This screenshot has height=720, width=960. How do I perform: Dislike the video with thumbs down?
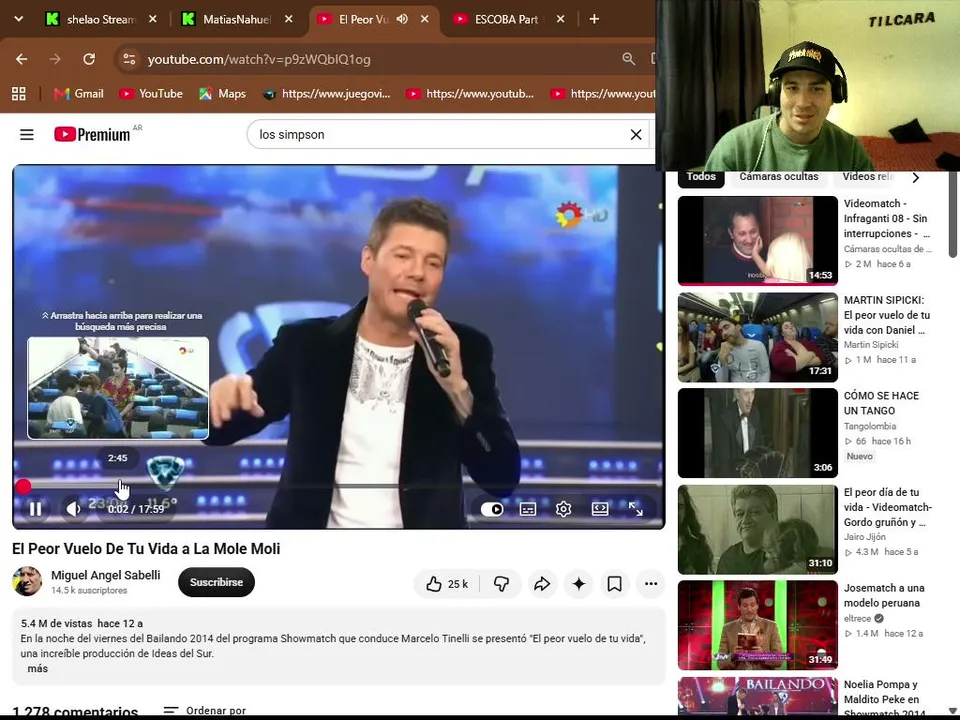coord(501,584)
